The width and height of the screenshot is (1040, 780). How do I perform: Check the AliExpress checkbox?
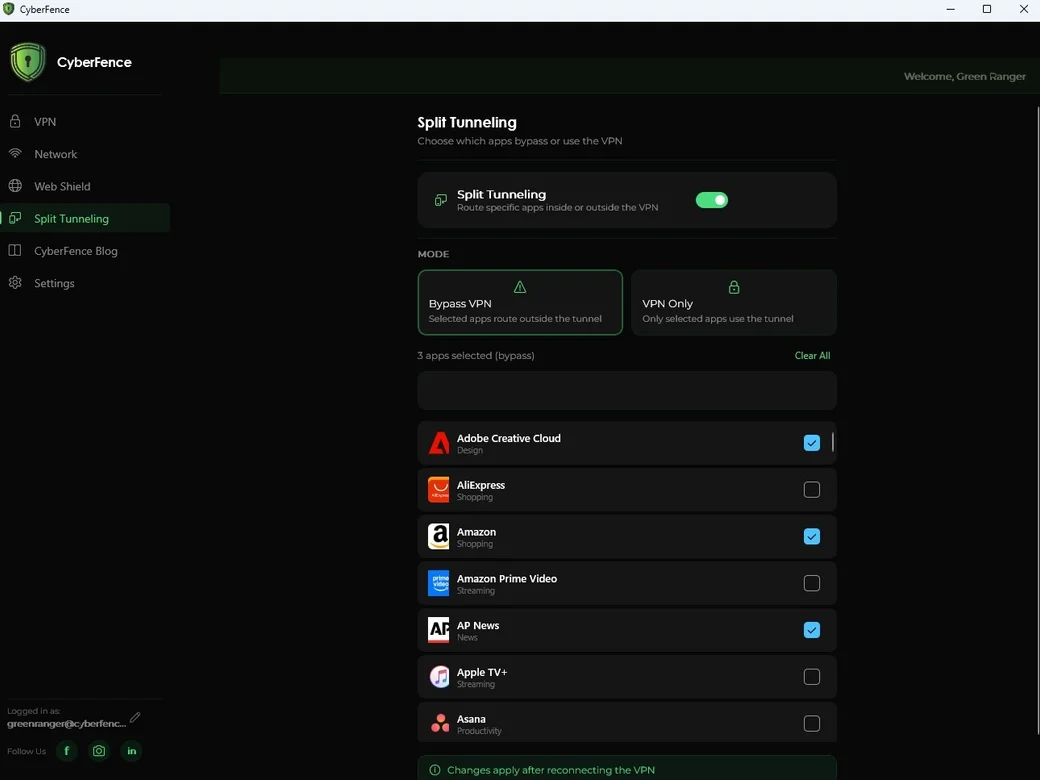click(812, 489)
